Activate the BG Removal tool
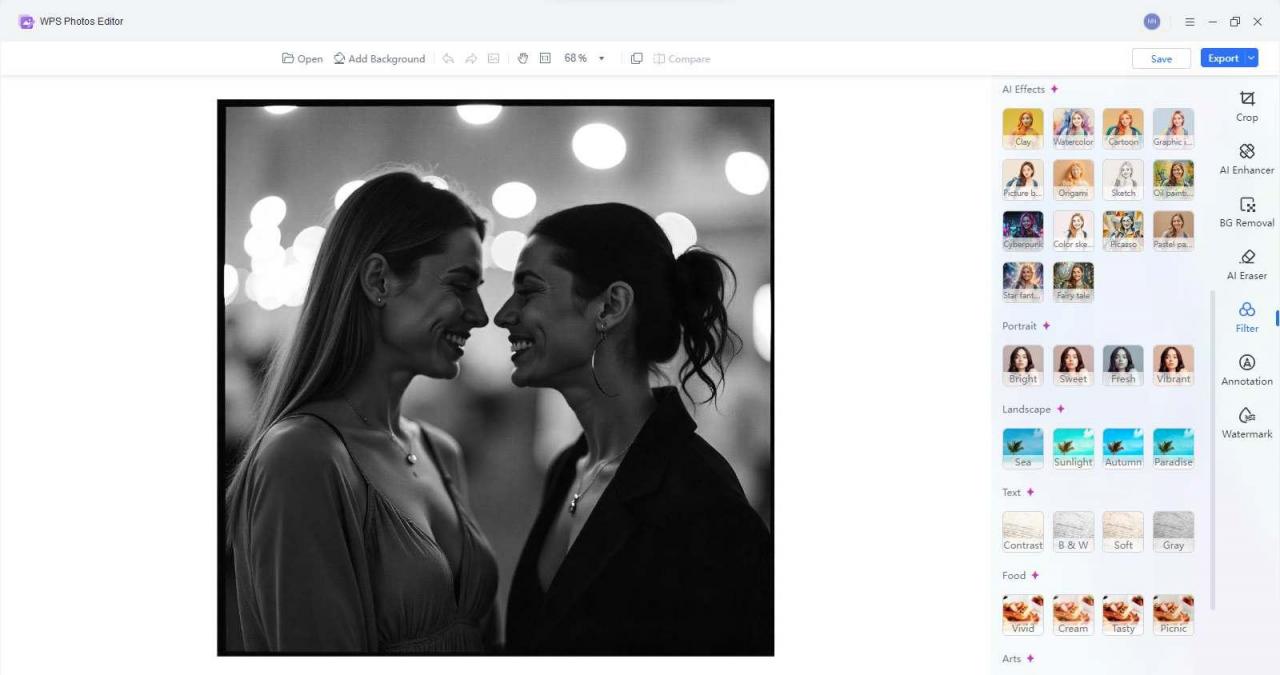The width and height of the screenshot is (1280, 675). point(1247,212)
